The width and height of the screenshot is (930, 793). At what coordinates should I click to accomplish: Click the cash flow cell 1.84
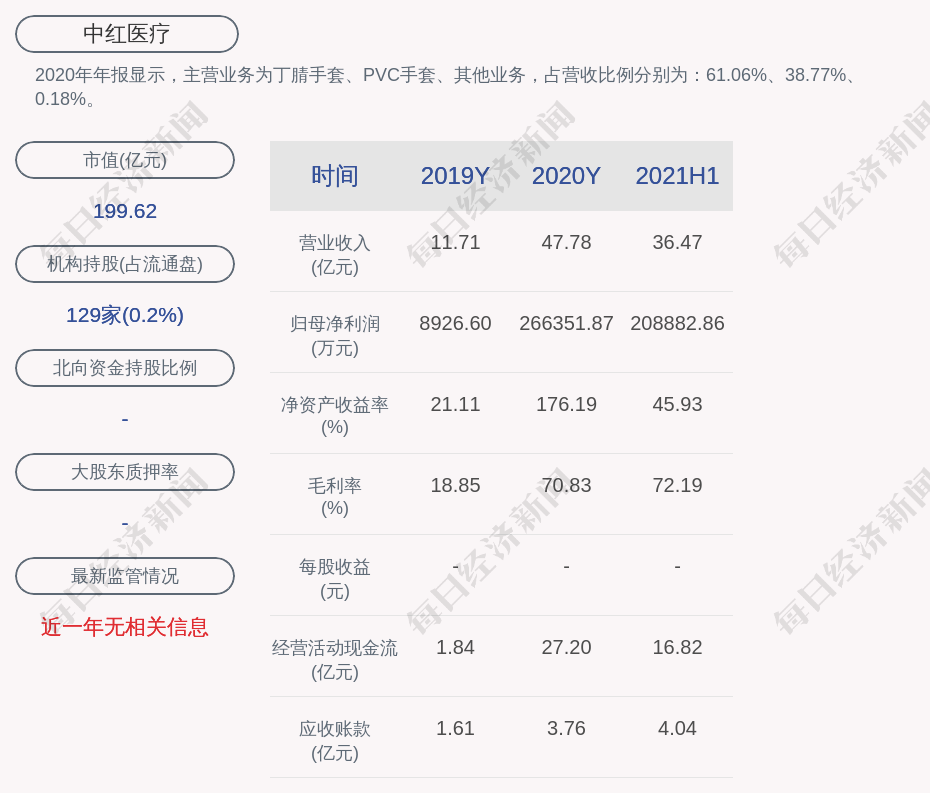[456, 648]
